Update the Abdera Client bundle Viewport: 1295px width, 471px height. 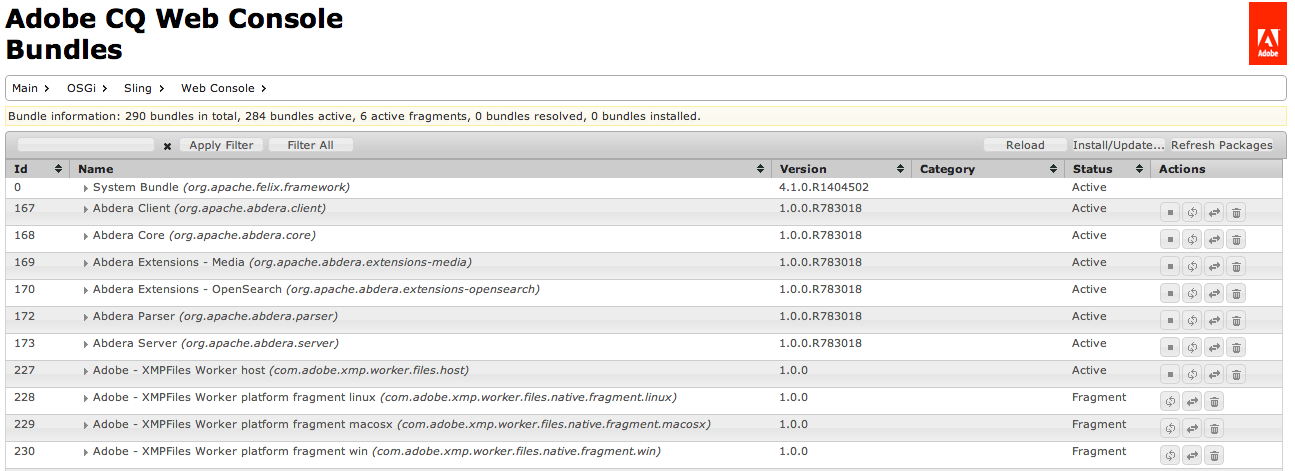click(1214, 212)
